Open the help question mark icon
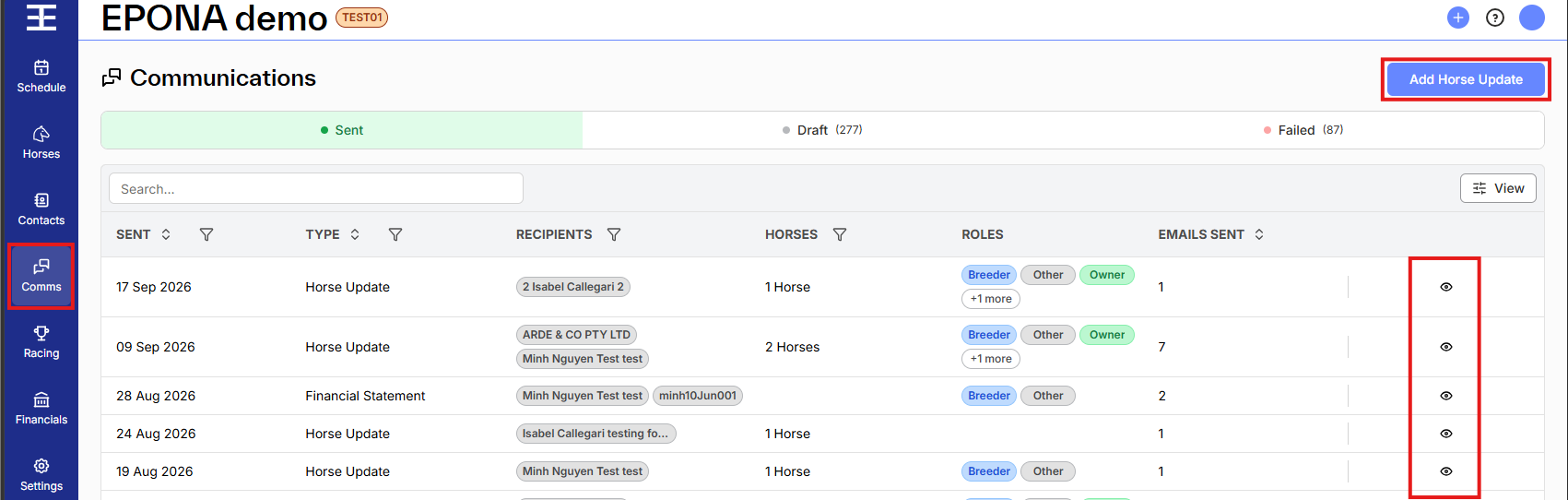 [x=1495, y=18]
